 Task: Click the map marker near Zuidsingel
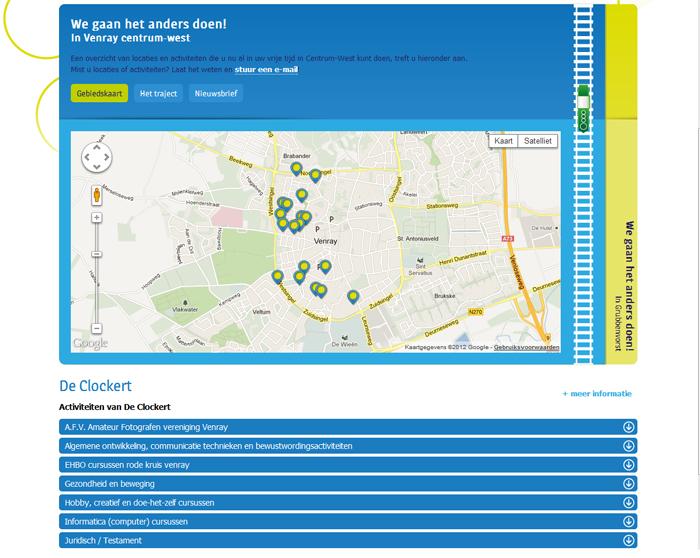353,296
